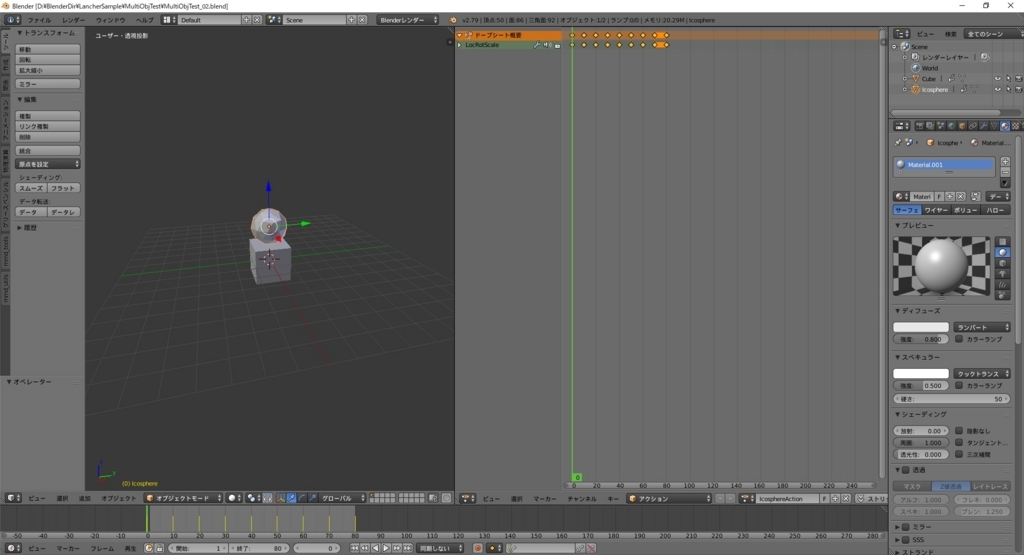Click the pin properties context icon

click(897, 142)
